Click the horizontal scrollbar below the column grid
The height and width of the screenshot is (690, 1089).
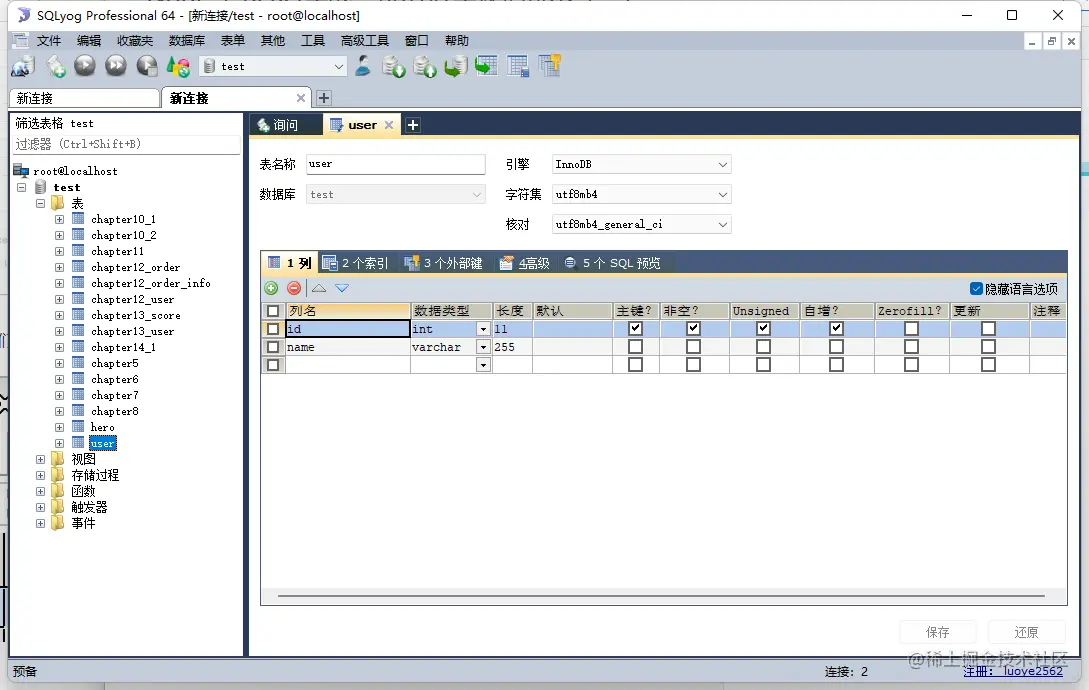click(661, 595)
